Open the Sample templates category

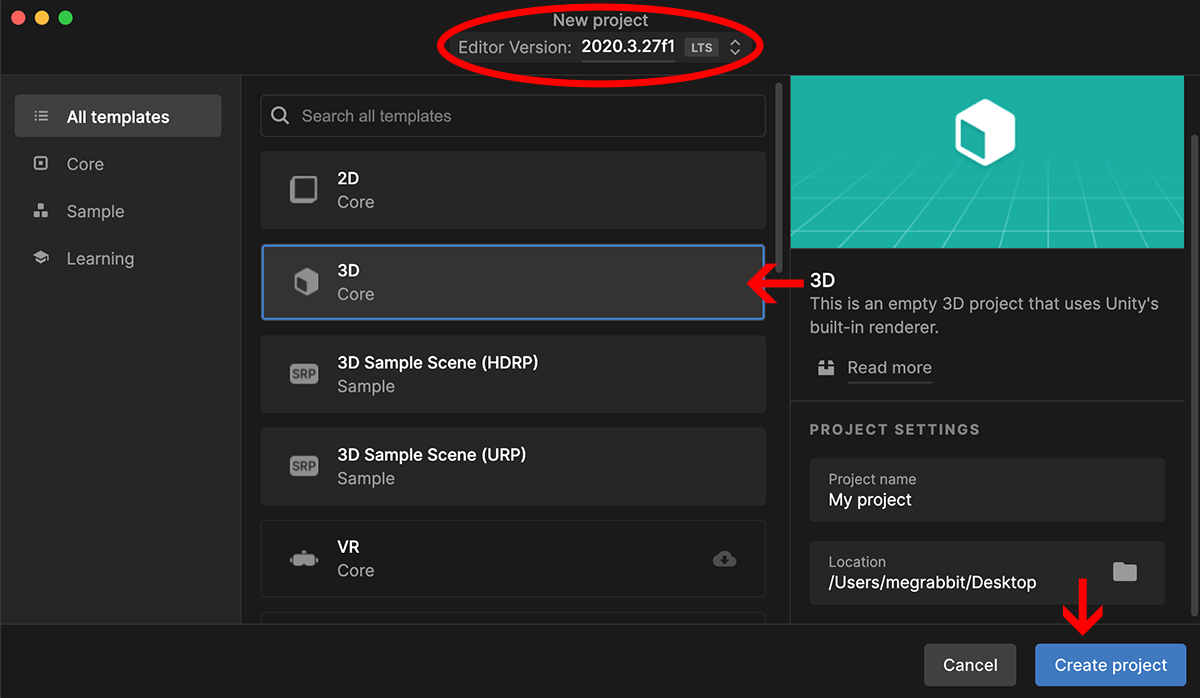click(x=95, y=211)
